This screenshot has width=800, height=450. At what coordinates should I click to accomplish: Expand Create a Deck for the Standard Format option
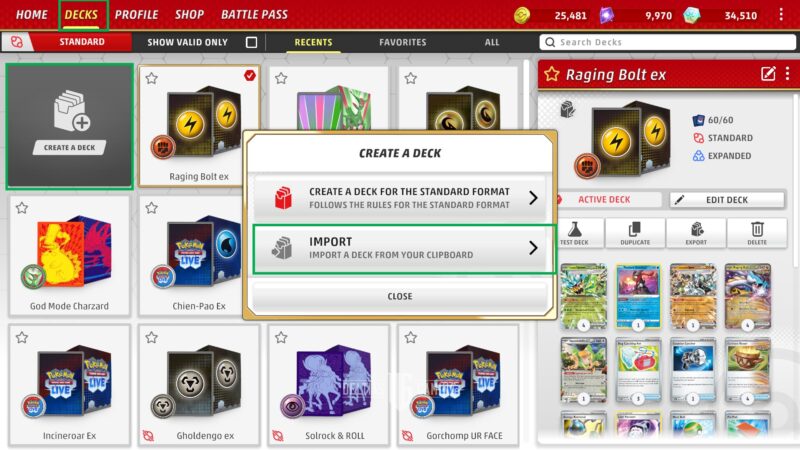(400, 198)
